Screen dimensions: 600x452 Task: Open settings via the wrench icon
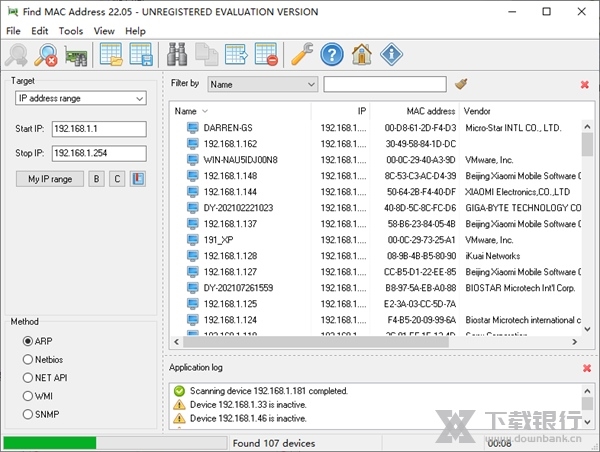coord(302,54)
